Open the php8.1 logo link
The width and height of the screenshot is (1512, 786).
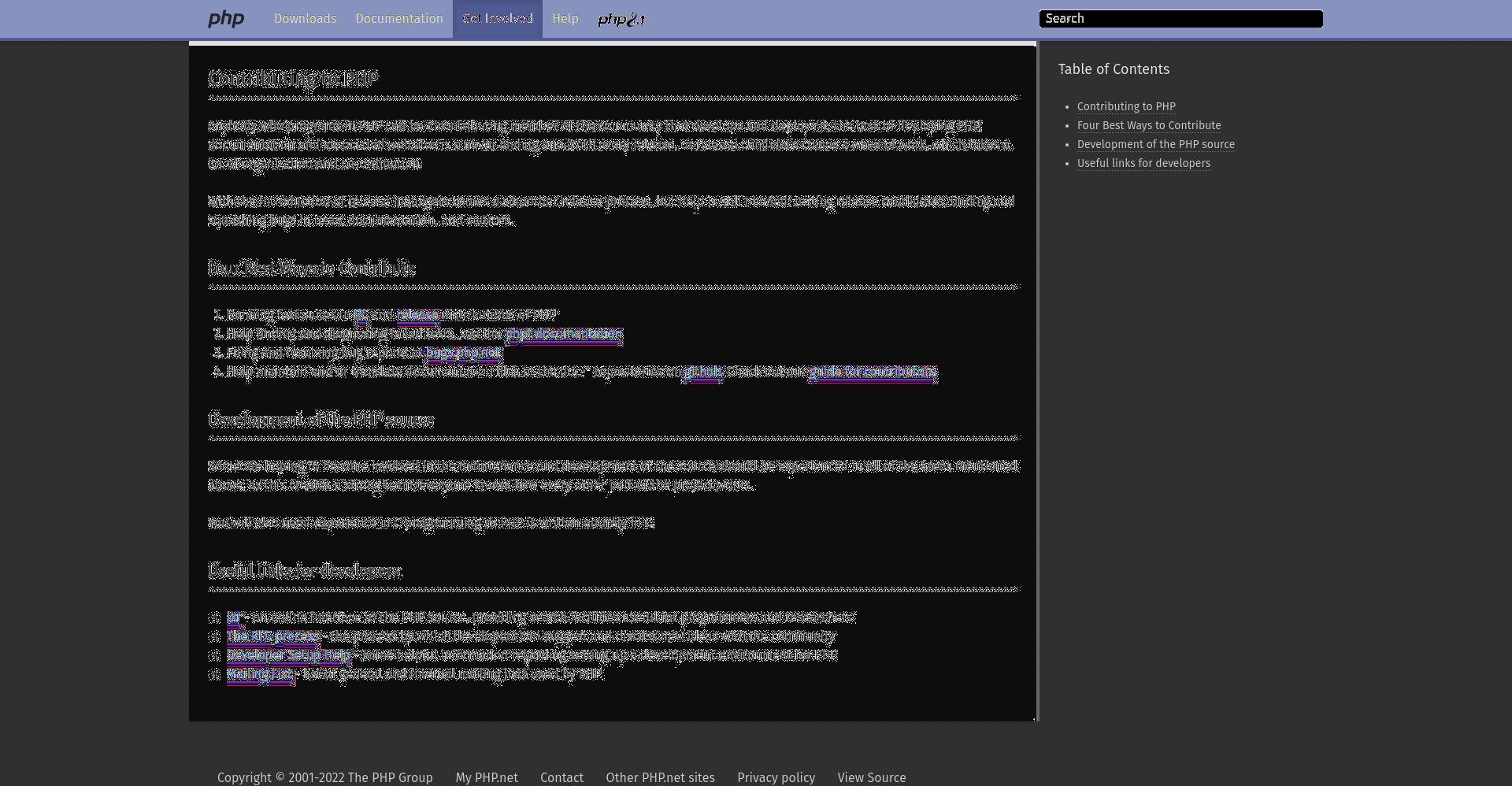621,19
